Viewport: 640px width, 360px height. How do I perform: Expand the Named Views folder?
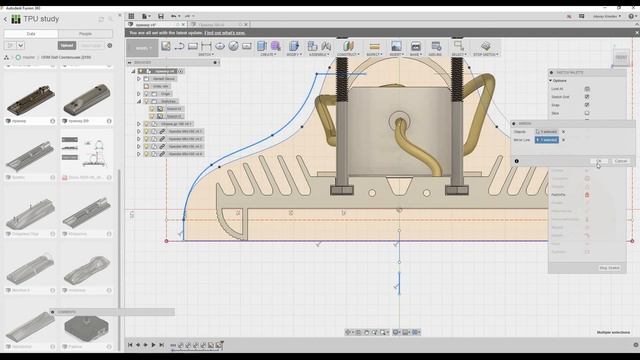tap(139, 78)
